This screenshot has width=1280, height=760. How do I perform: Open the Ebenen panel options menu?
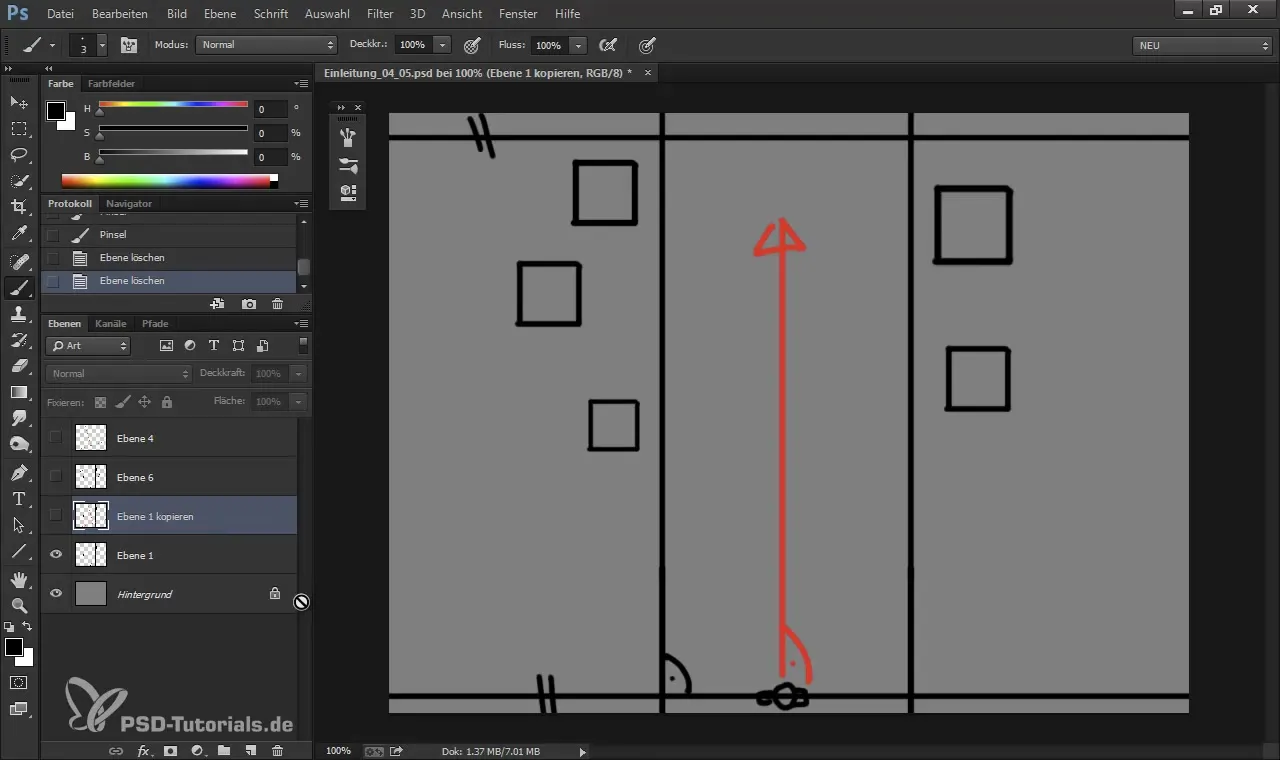click(301, 324)
